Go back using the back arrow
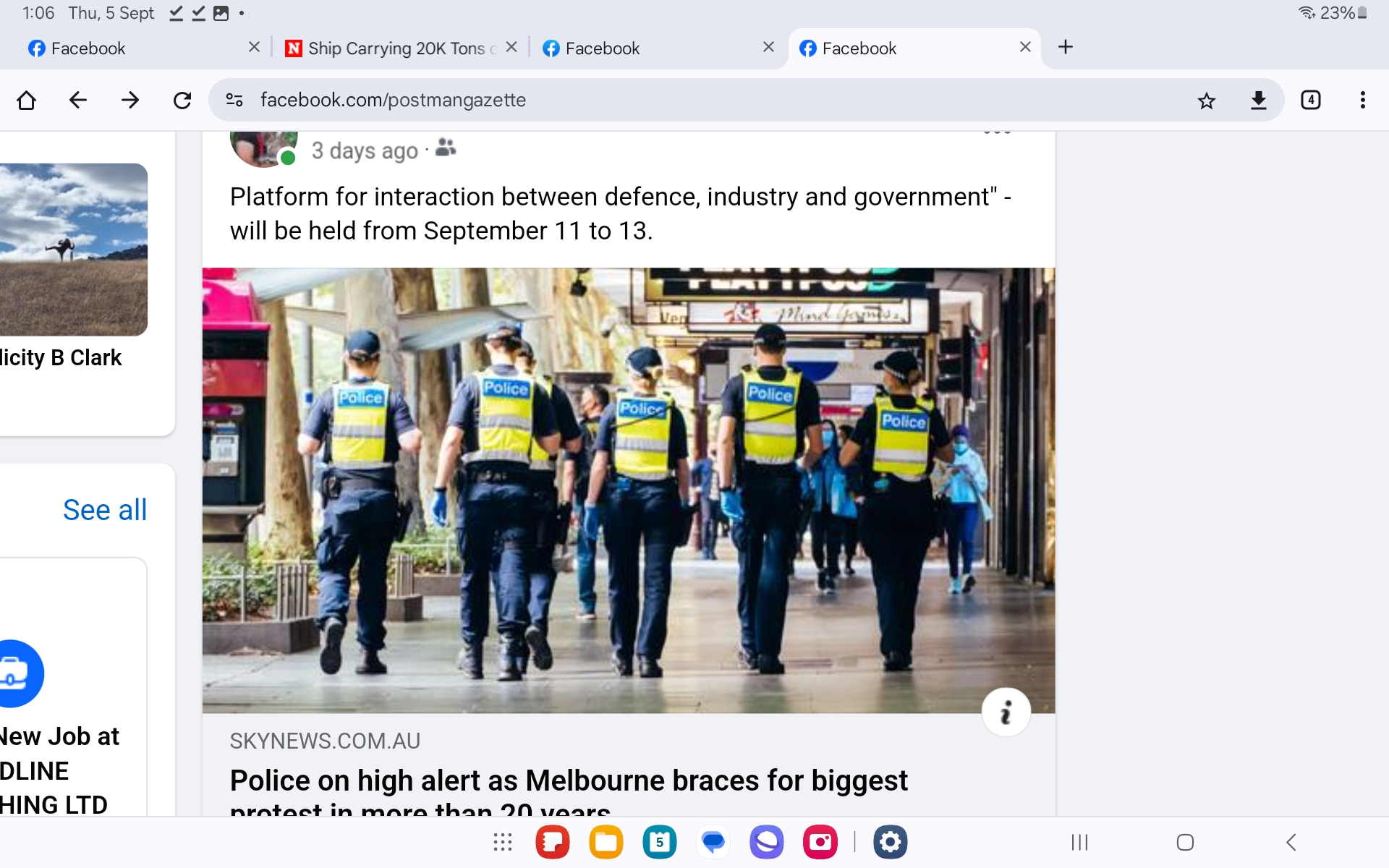Viewport: 1389px width, 868px height. click(x=78, y=100)
